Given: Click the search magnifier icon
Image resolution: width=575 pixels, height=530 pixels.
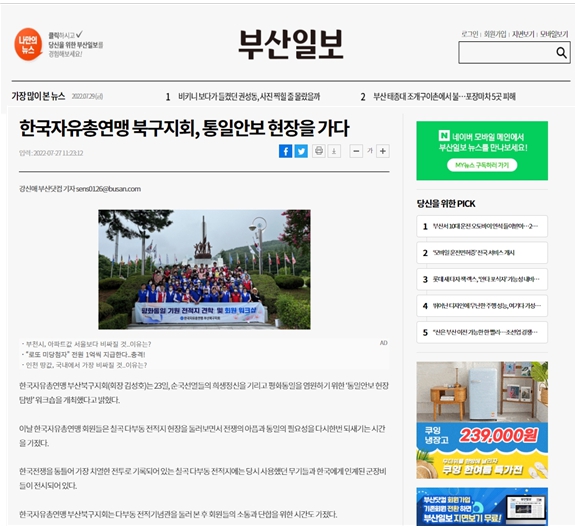Looking at the screenshot, I should tap(561, 53).
